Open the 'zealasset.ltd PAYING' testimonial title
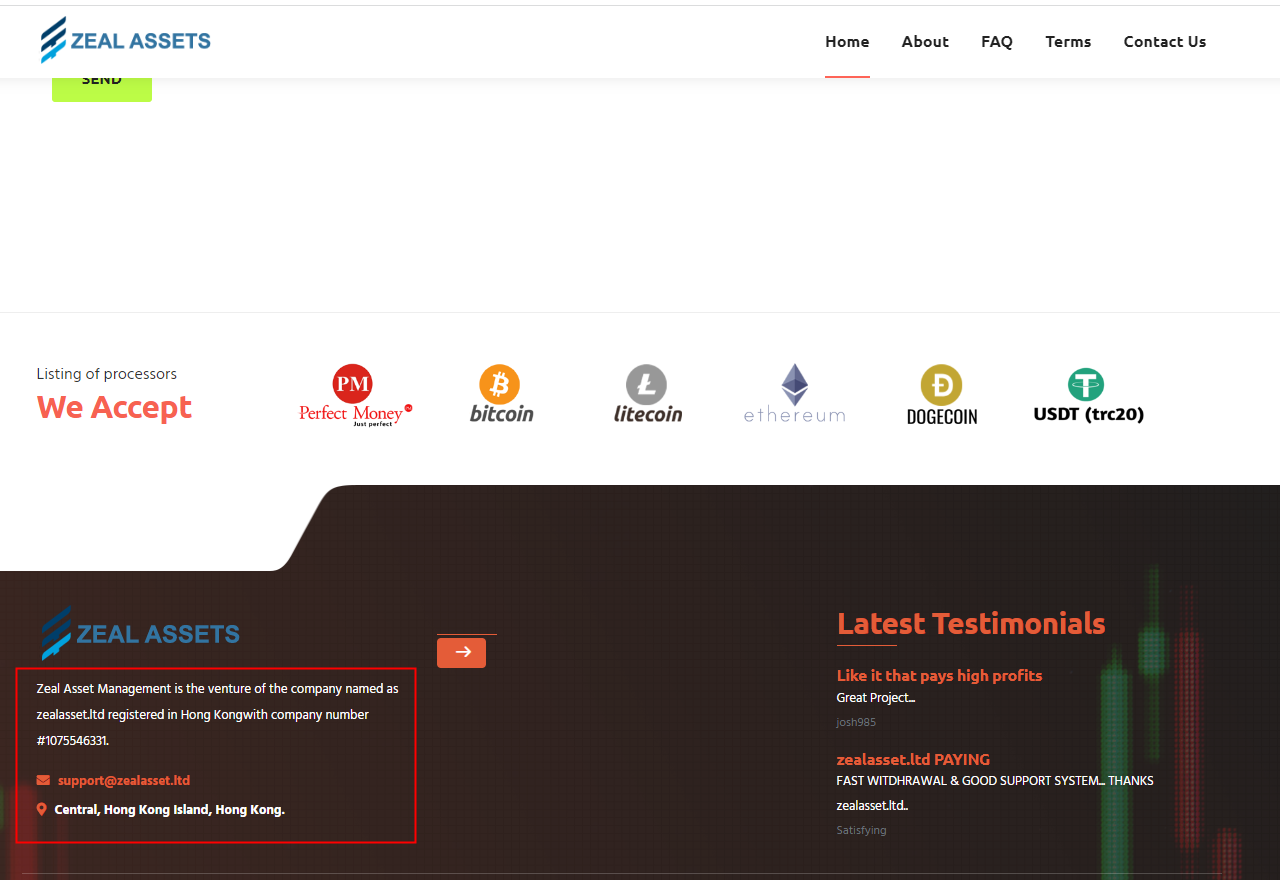The width and height of the screenshot is (1280, 880). (x=913, y=760)
